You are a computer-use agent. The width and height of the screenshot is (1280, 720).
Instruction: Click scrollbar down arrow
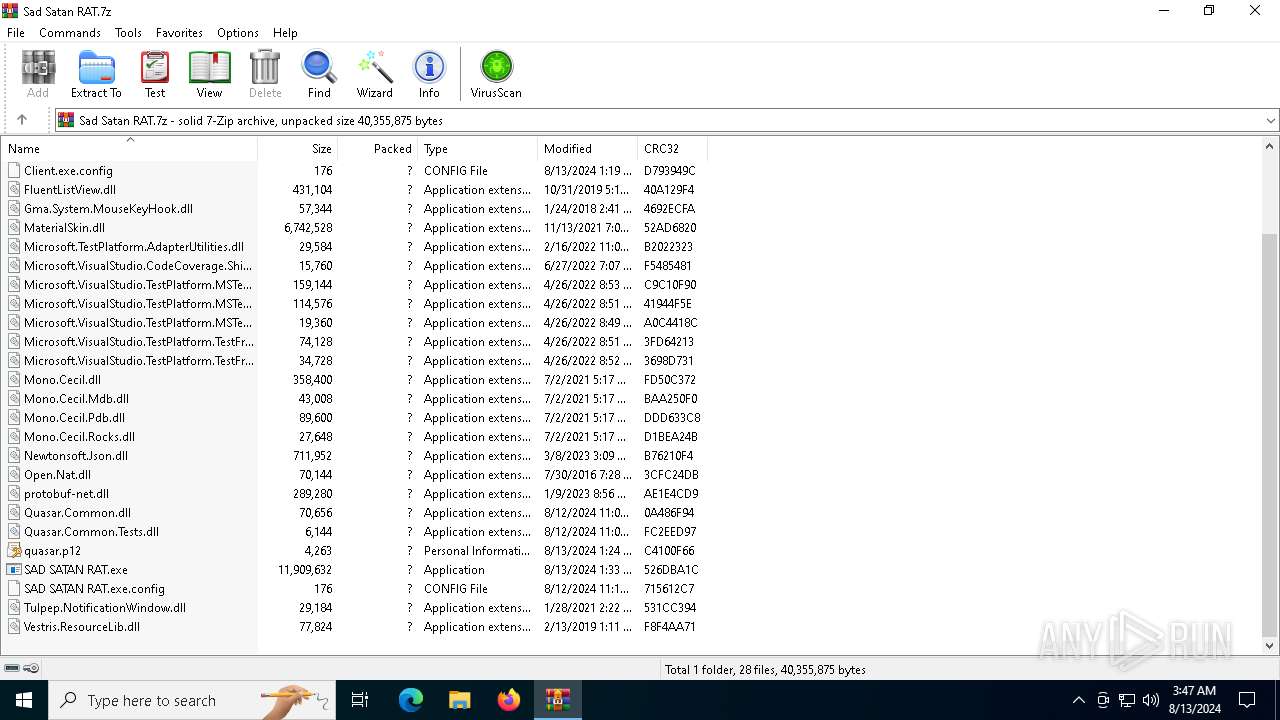click(1270, 647)
